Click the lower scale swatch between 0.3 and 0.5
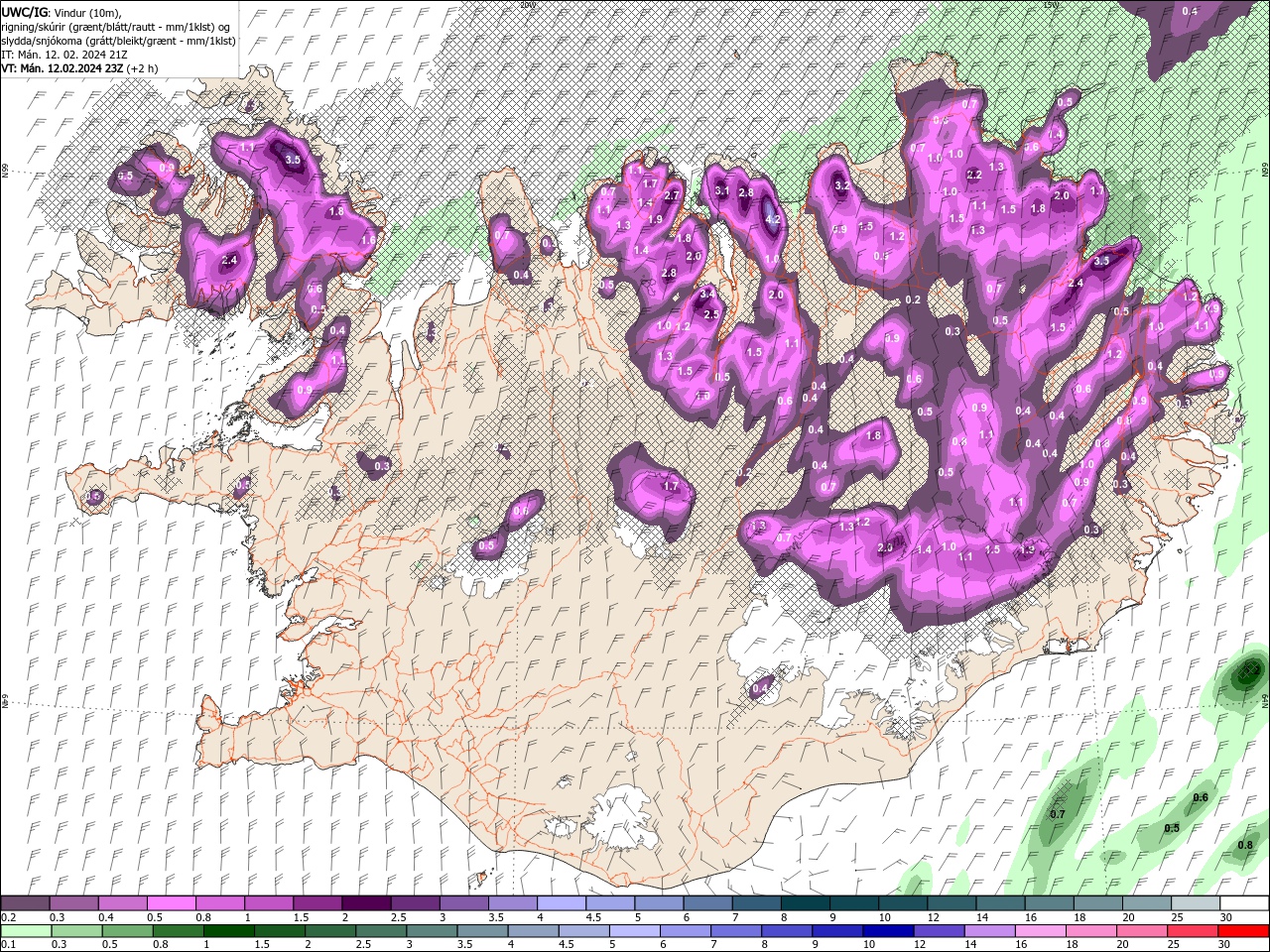The image size is (1270, 952). (75, 931)
